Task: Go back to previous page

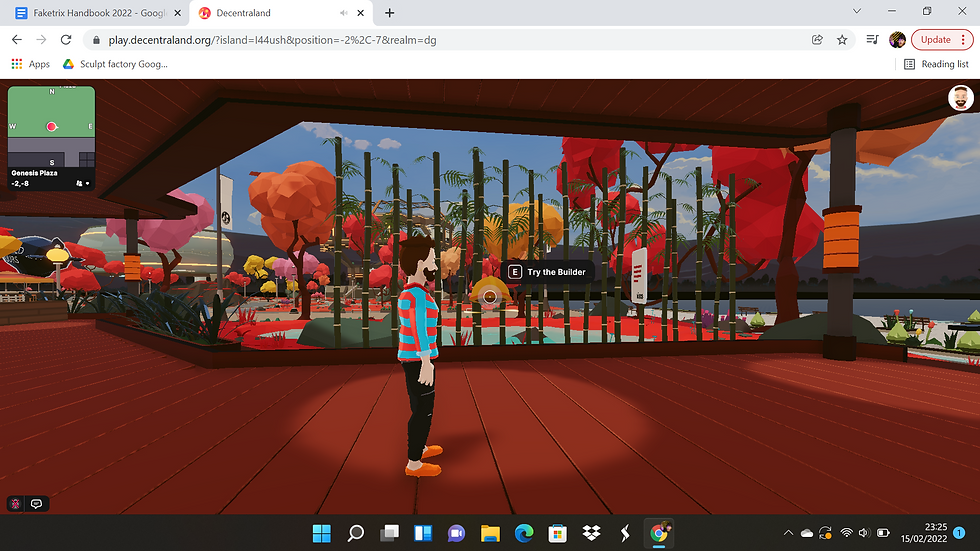Action: click(17, 39)
